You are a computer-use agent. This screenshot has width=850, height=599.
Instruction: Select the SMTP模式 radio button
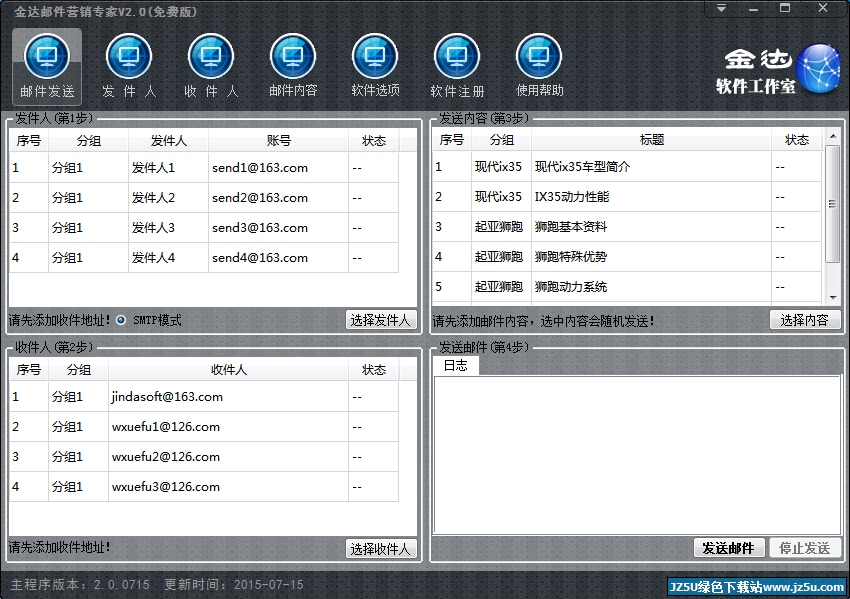pos(121,320)
